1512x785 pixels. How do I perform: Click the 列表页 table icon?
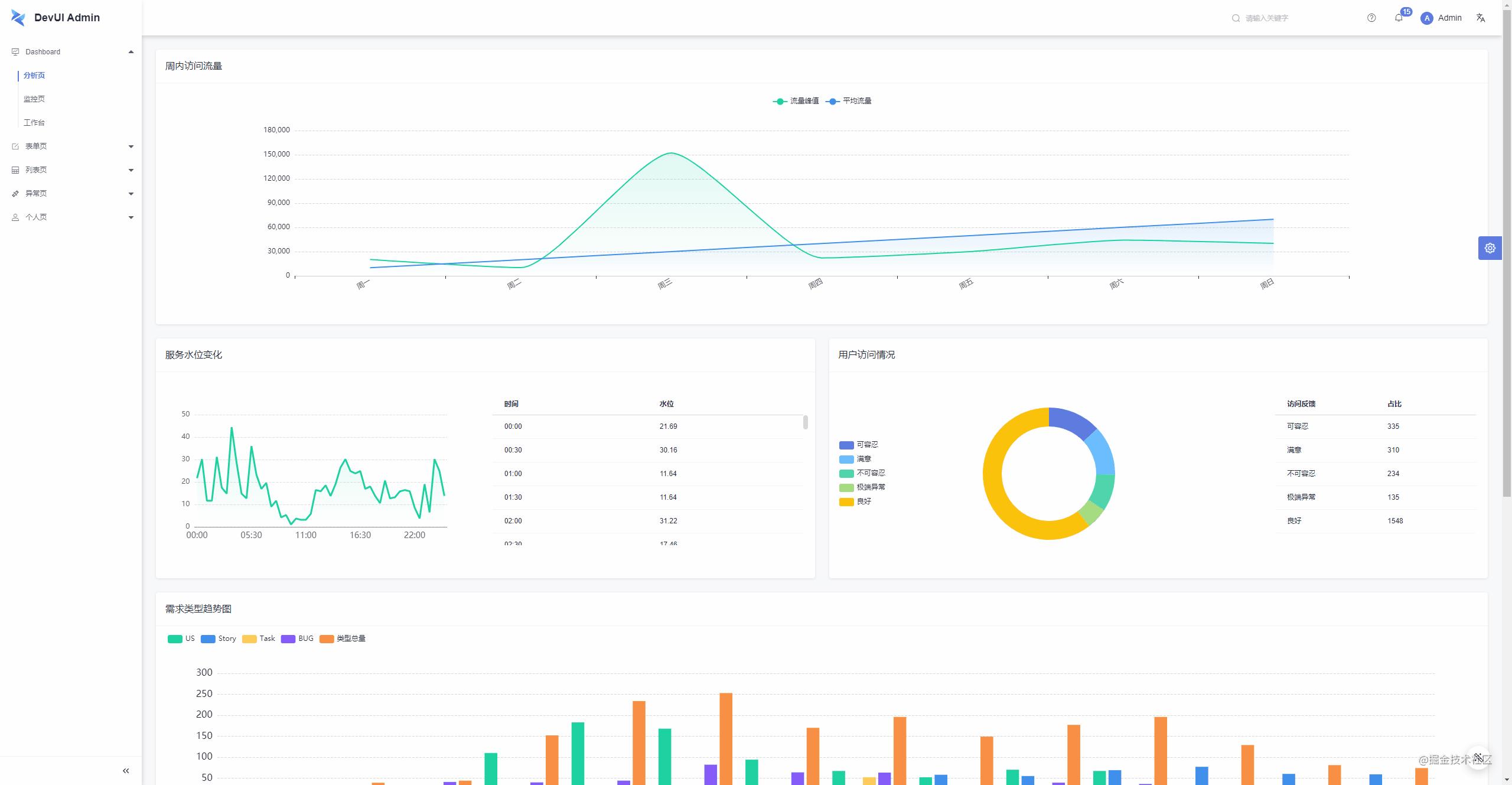point(15,170)
